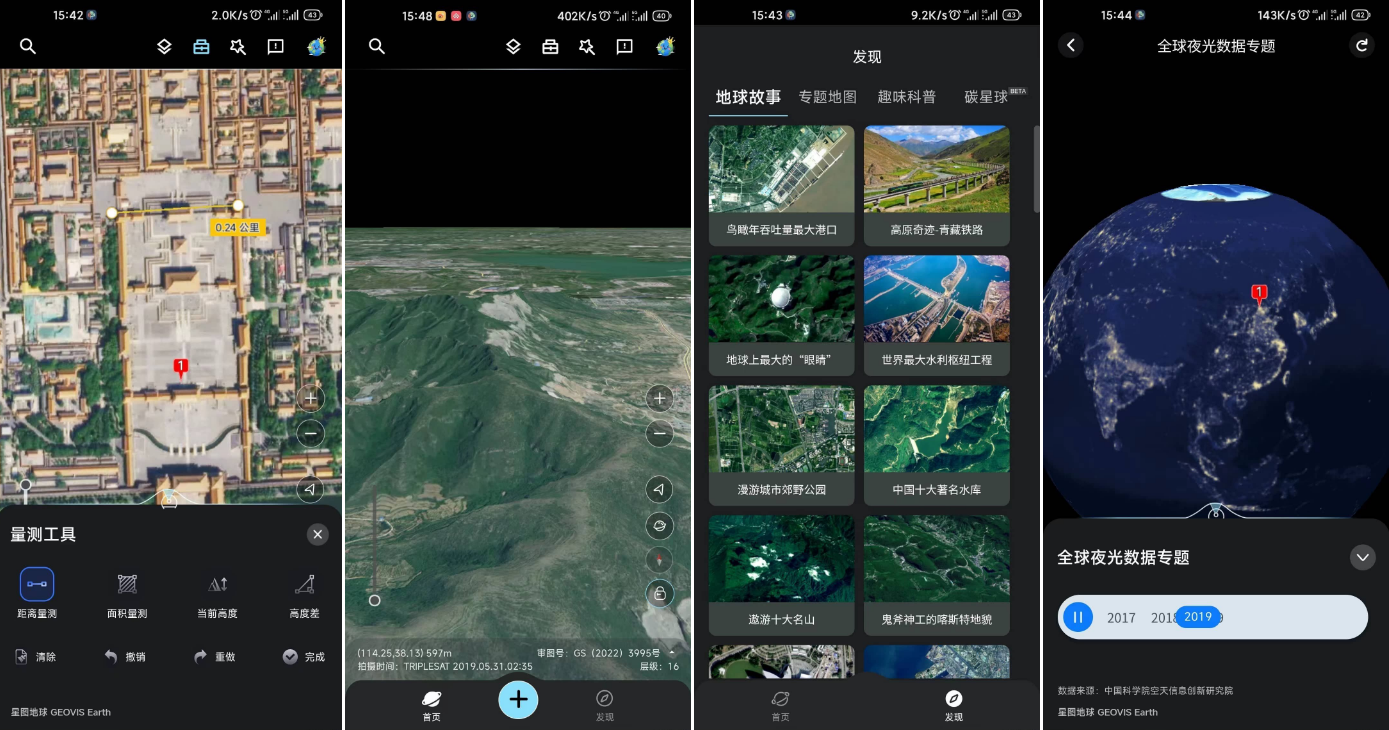This screenshot has height=730, width=1389.
Task: Open search on the measurement tool screen
Action: pyautogui.click(x=28, y=46)
